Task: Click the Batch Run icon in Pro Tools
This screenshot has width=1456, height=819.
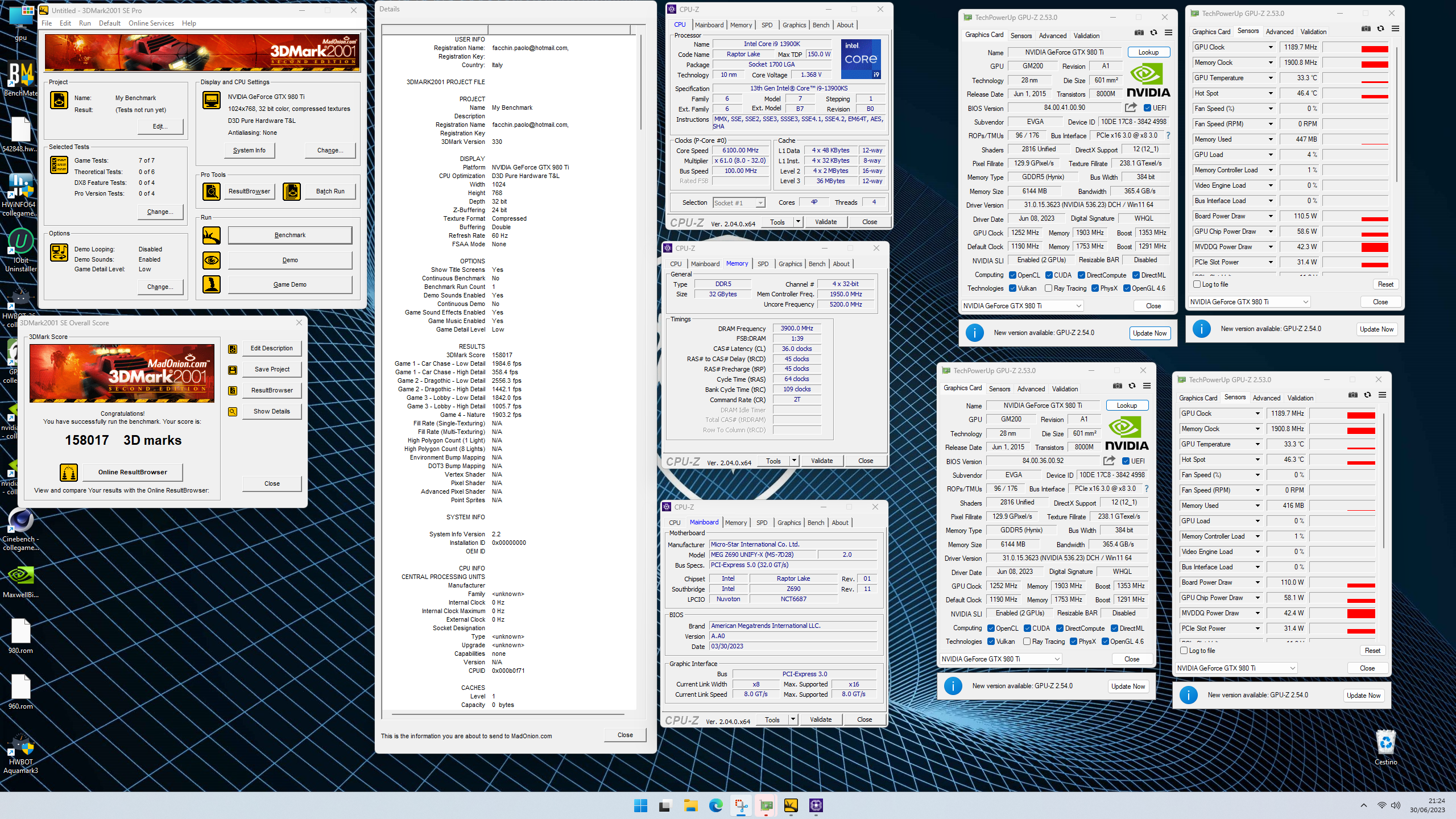Action: click(292, 192)
